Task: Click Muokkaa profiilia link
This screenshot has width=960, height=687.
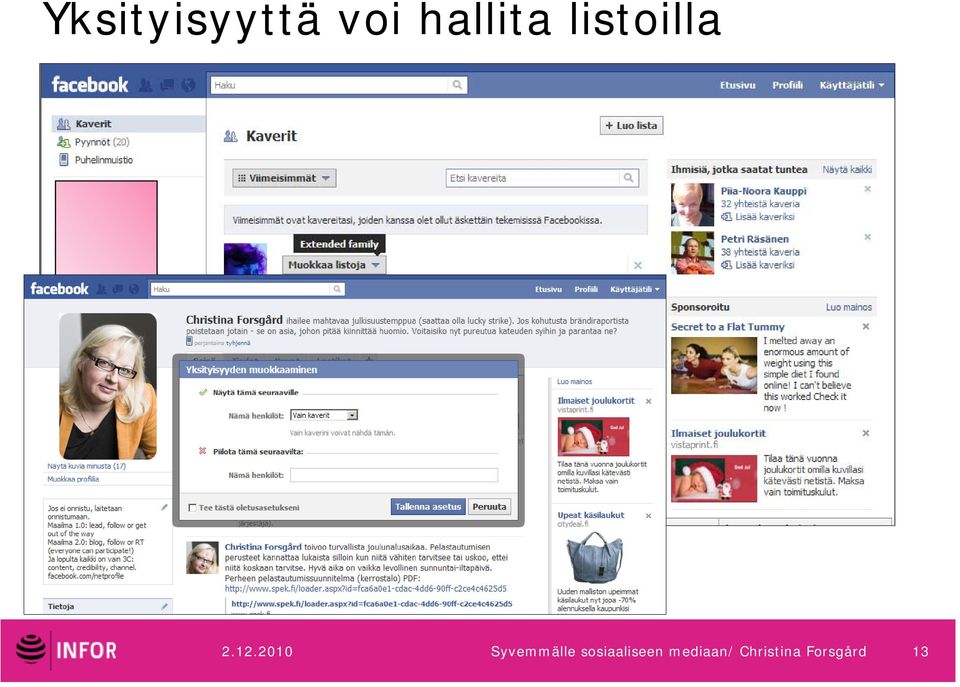Action: pos(73,479)
